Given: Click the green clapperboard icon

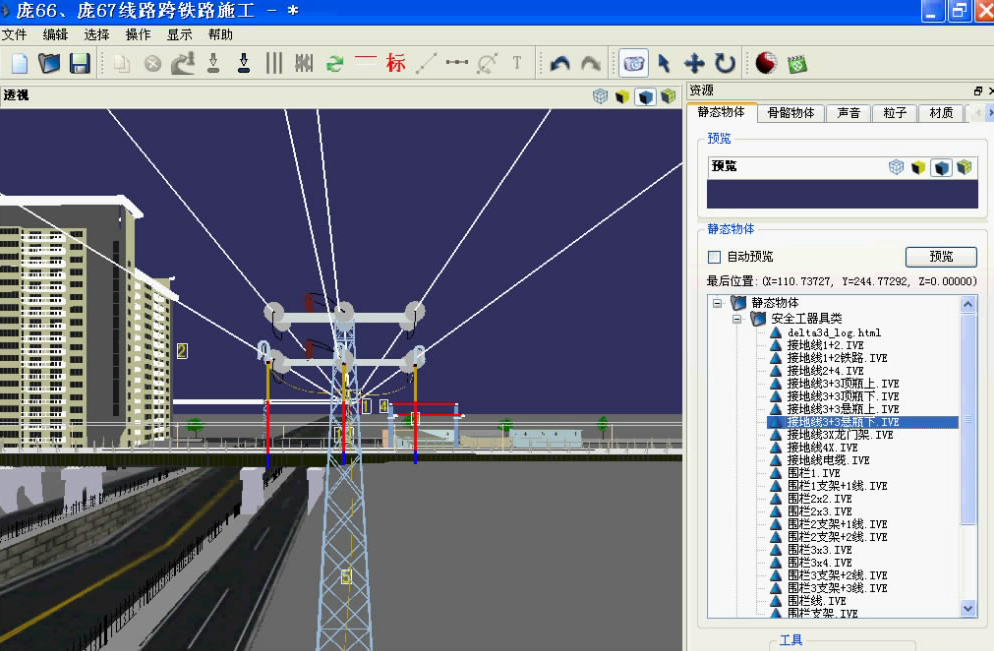Looking at the screenshot, I should 797,64.
